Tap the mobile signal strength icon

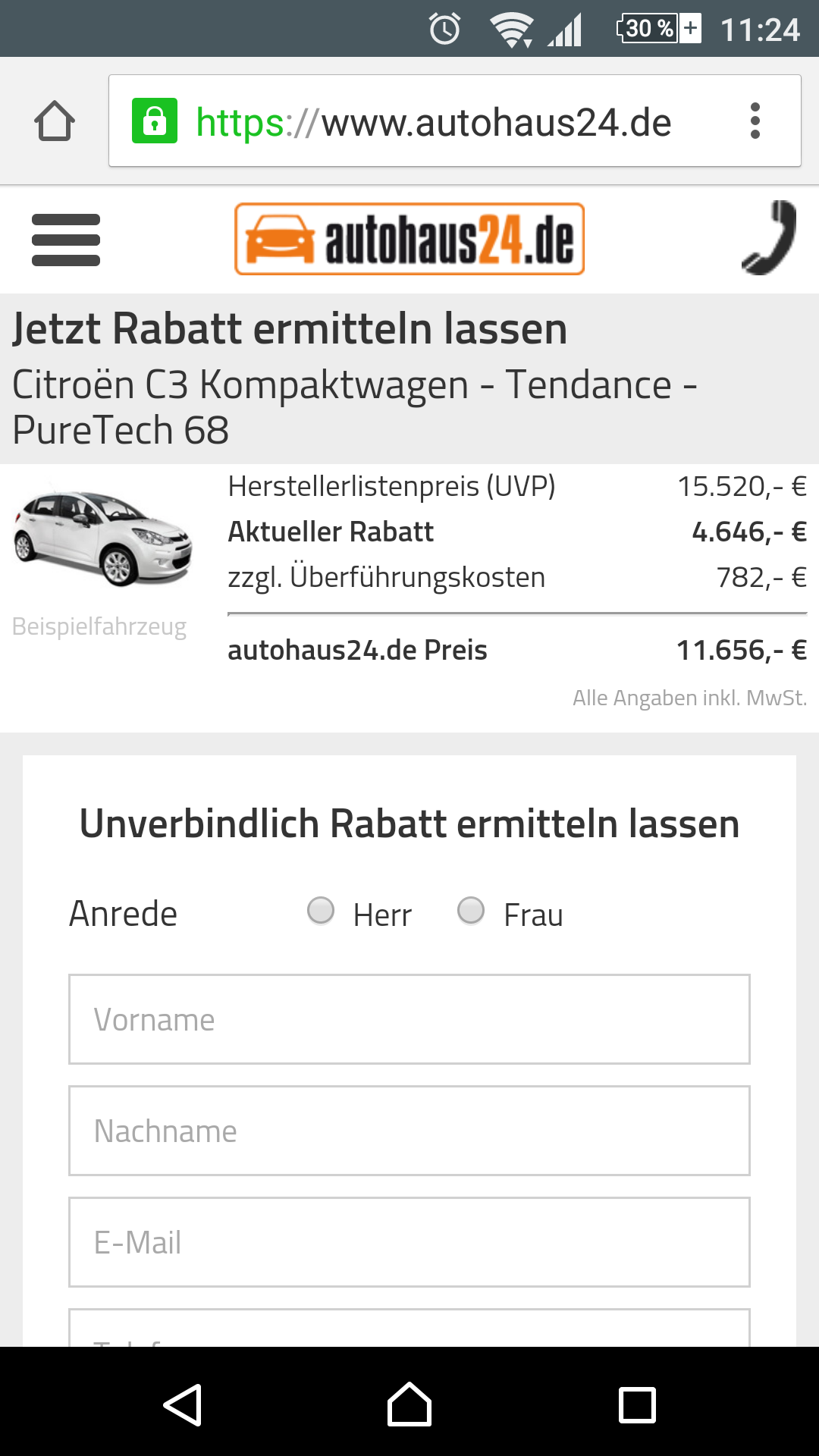coord(566,30)
